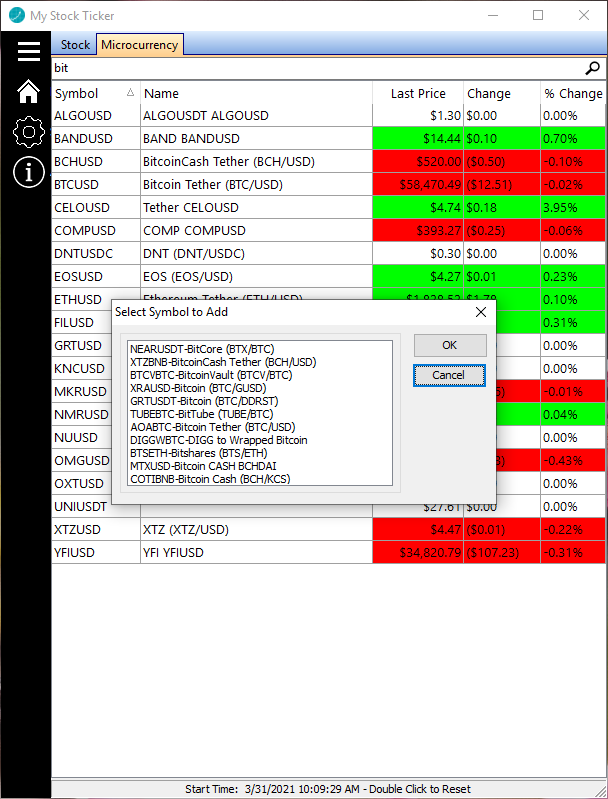
Task: Go to Home via house icon
Action: (29, 92)
